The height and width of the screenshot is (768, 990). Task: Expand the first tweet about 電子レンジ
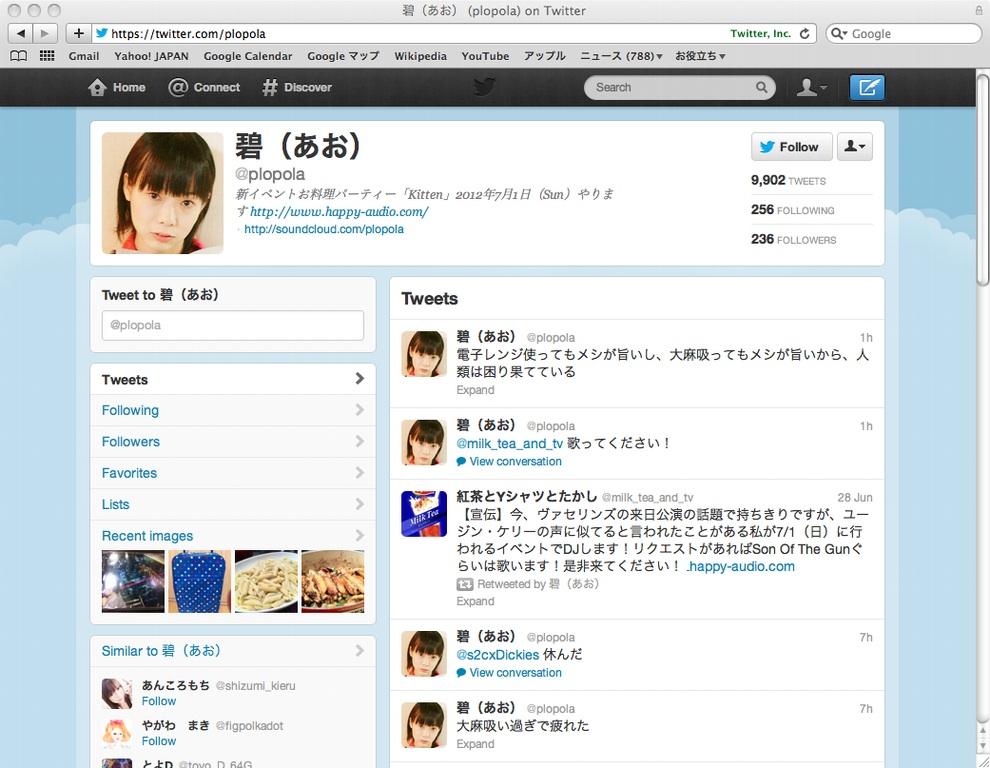pyautogui.click(x=475, y=390)
